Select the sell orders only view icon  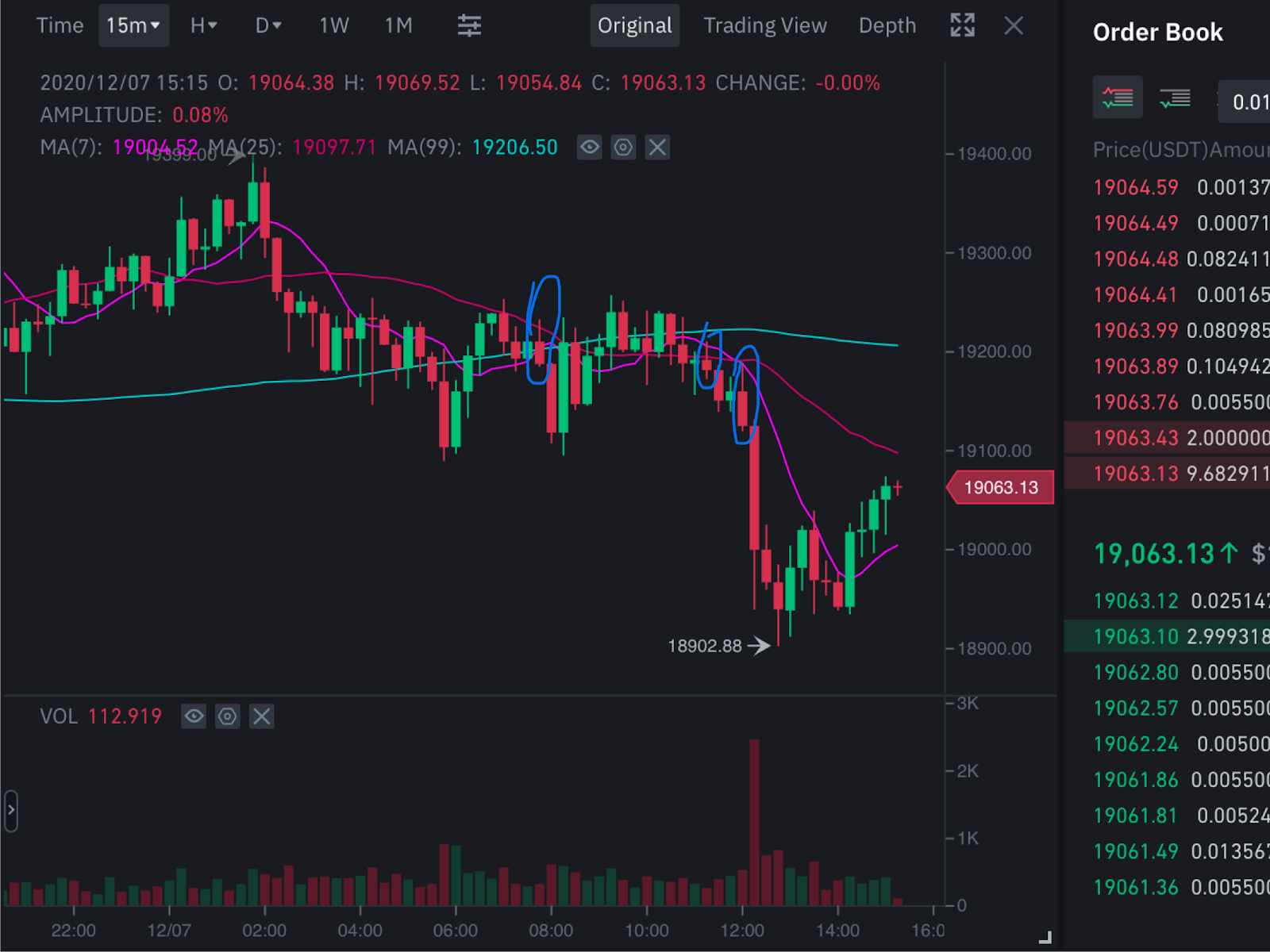pos(1174,98)
